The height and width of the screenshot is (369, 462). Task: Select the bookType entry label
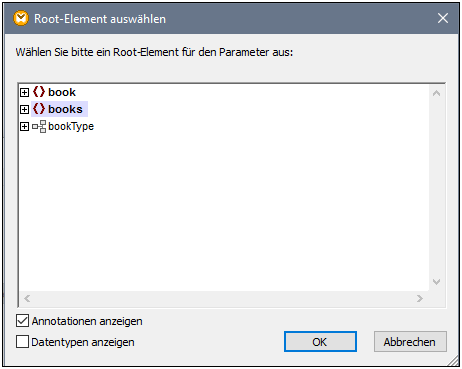(x=71, y=126)
